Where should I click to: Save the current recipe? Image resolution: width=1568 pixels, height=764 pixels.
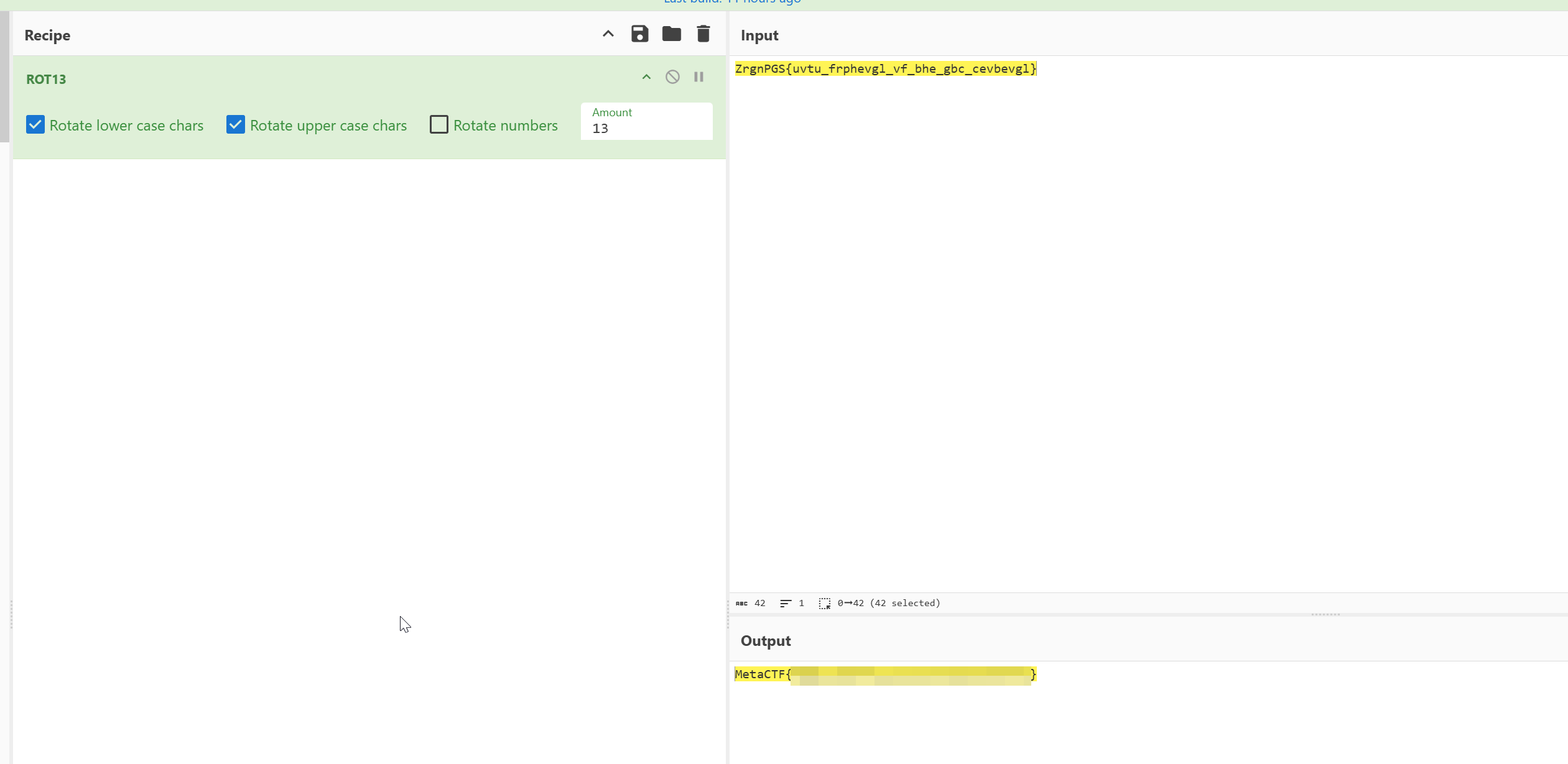(639, 34)
